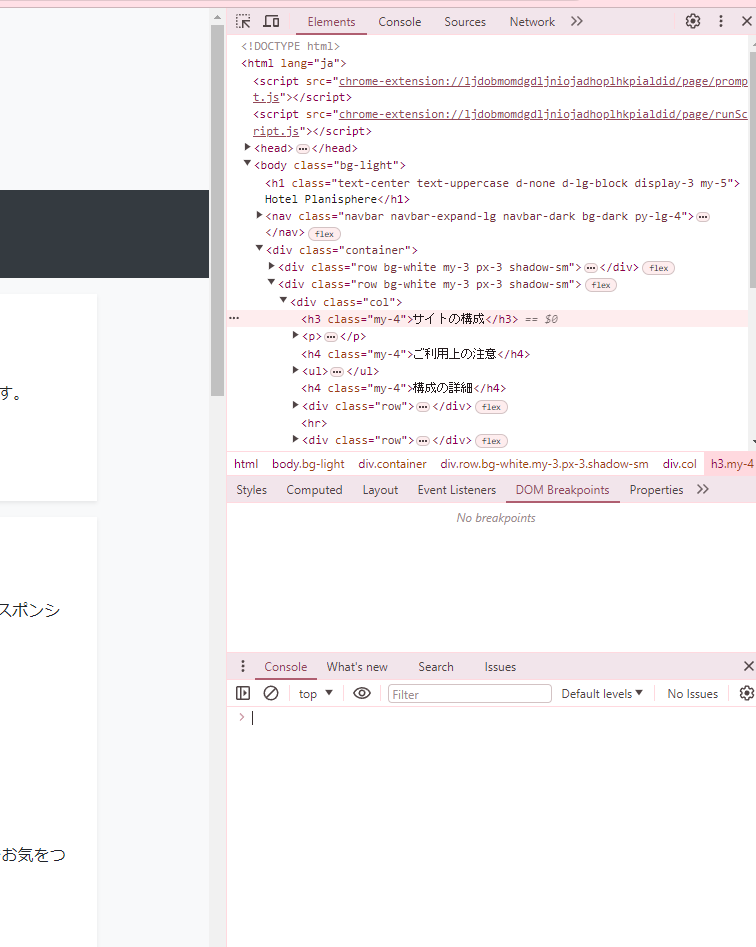The width and height of the screenshot is (756, 947).
Task: Toggle flex badge on div row below hr
Action: click(x=491, y=441)
